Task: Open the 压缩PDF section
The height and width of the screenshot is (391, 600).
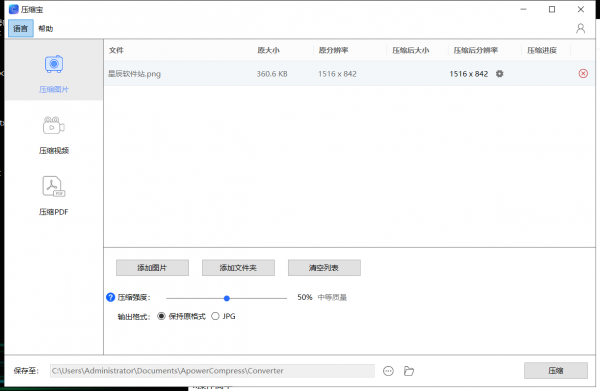Action: (54, 196)
